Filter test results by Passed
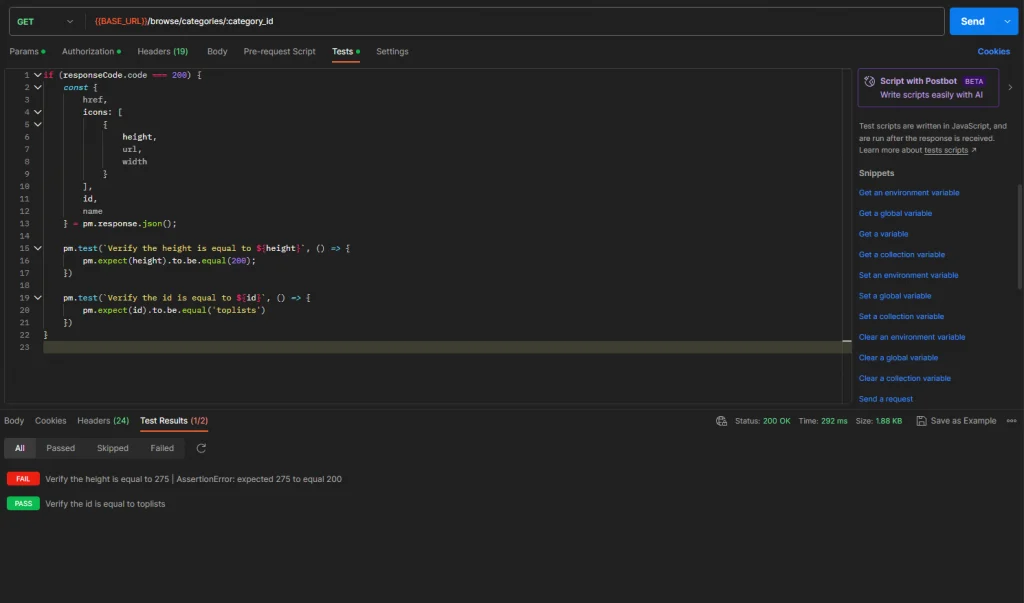The width and height of the screenshot is (1024, 603). tap(60, 448)
